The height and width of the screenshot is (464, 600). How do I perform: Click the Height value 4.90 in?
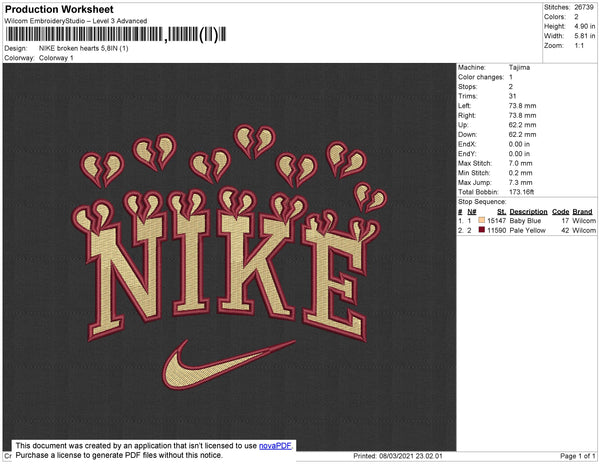click(584, 26)
